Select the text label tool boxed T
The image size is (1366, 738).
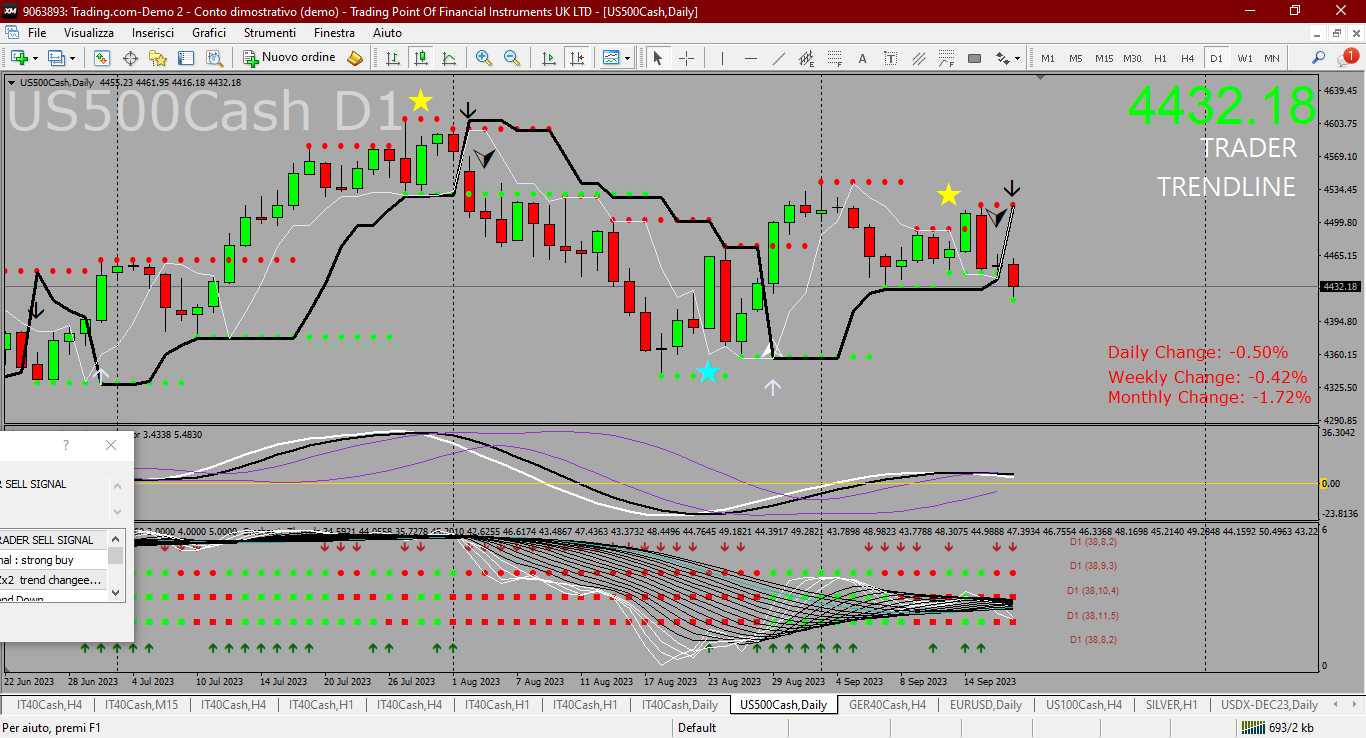tap(890, 58)
